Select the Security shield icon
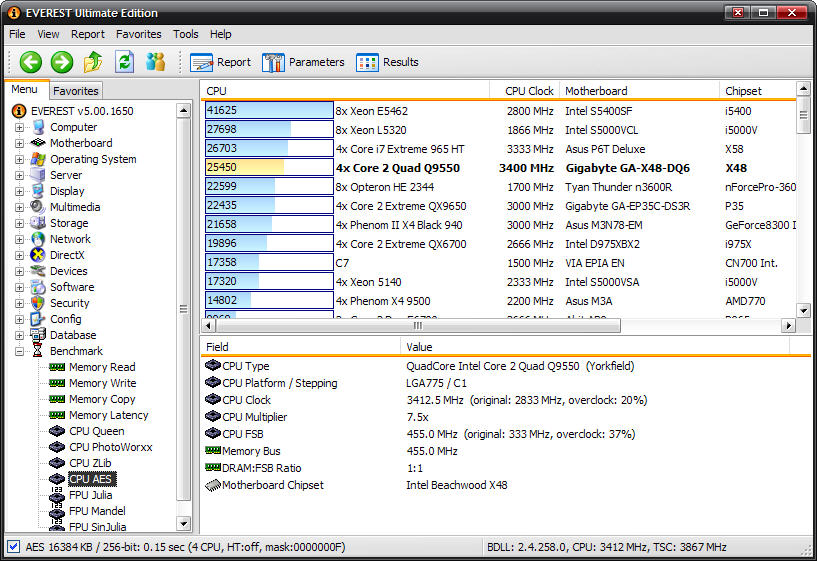This screenshot has height=561, width=817. point(38,303)
